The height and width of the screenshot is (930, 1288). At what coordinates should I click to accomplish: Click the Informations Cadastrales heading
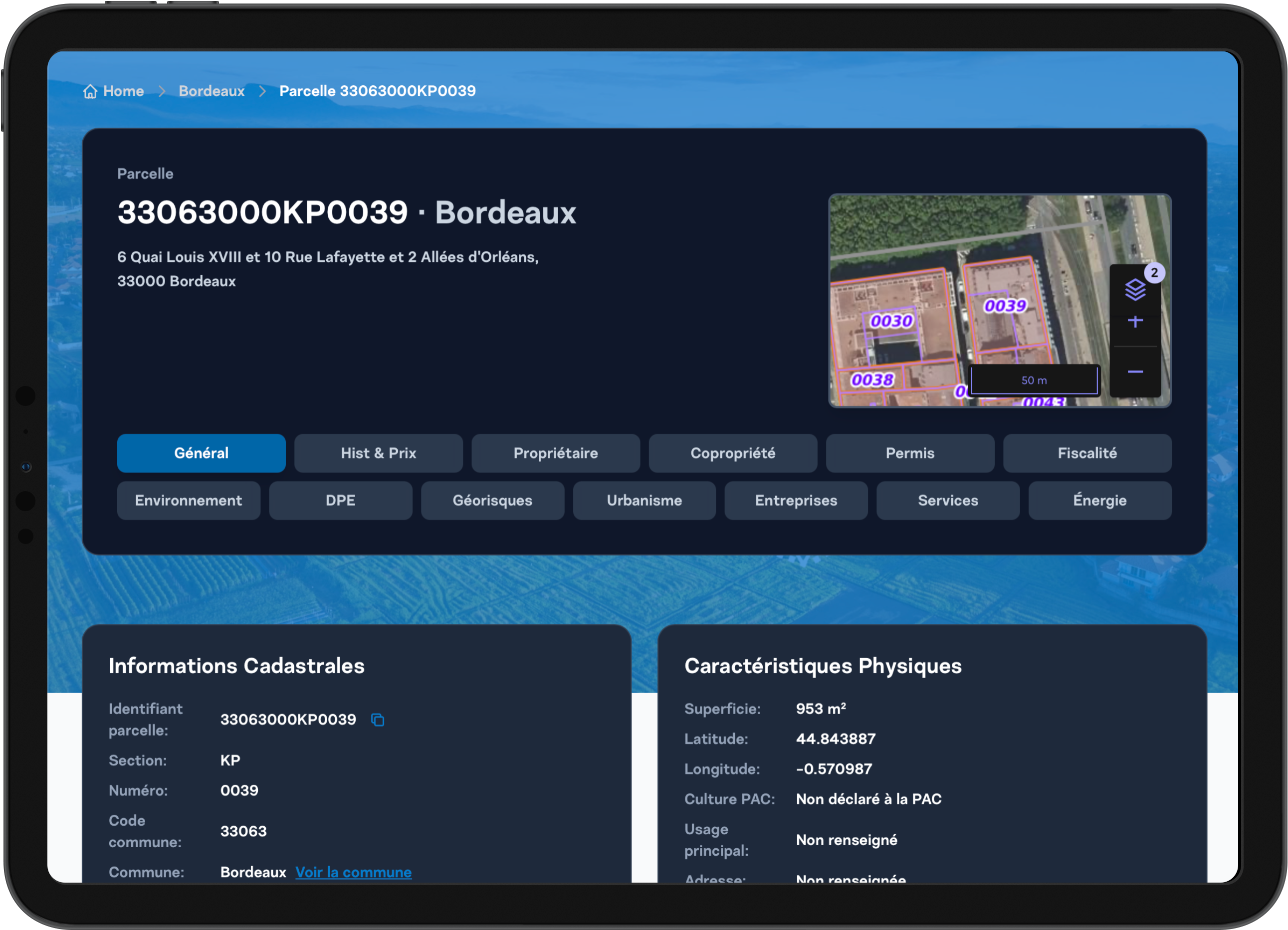[236, 666]
